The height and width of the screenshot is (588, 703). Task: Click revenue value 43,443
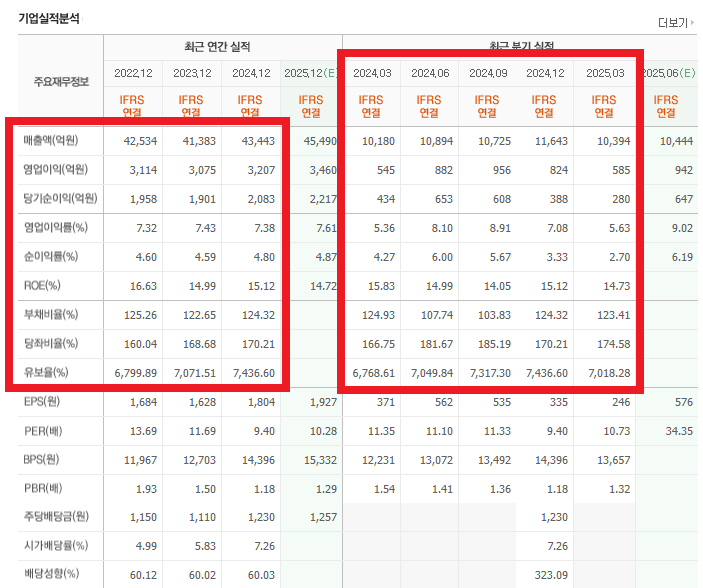(258, 141)
